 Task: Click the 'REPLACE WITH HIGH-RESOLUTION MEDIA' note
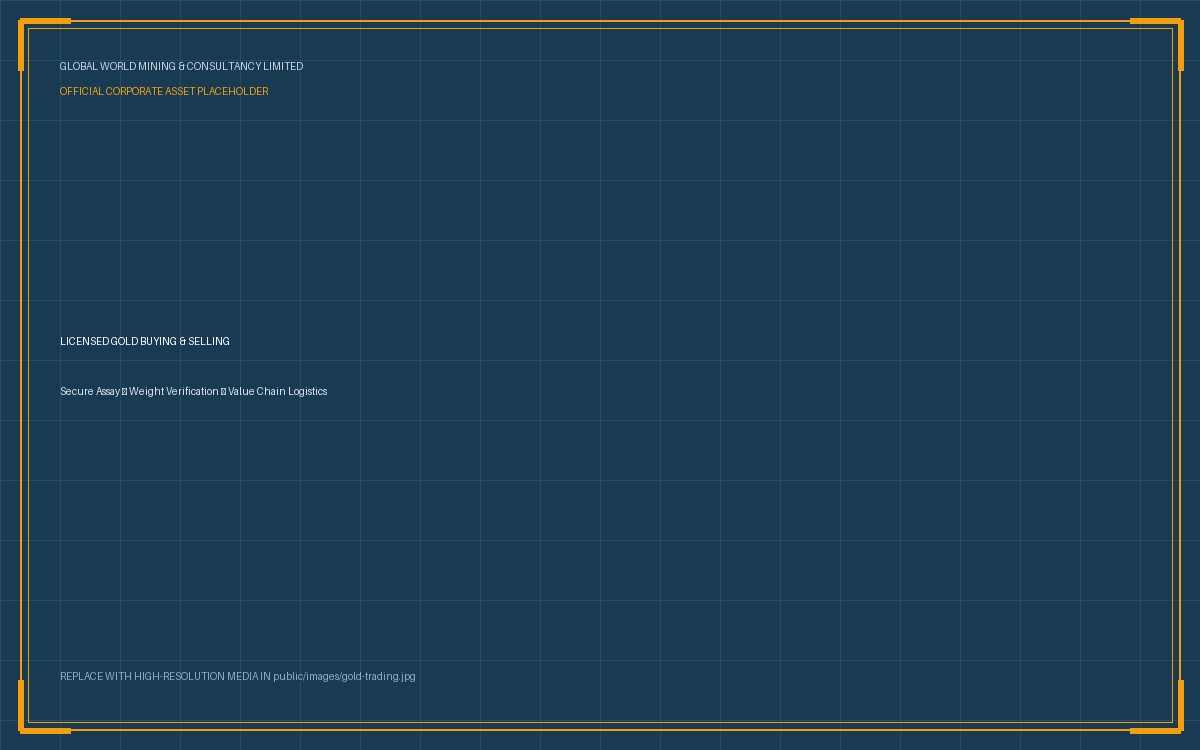[238, 676]
